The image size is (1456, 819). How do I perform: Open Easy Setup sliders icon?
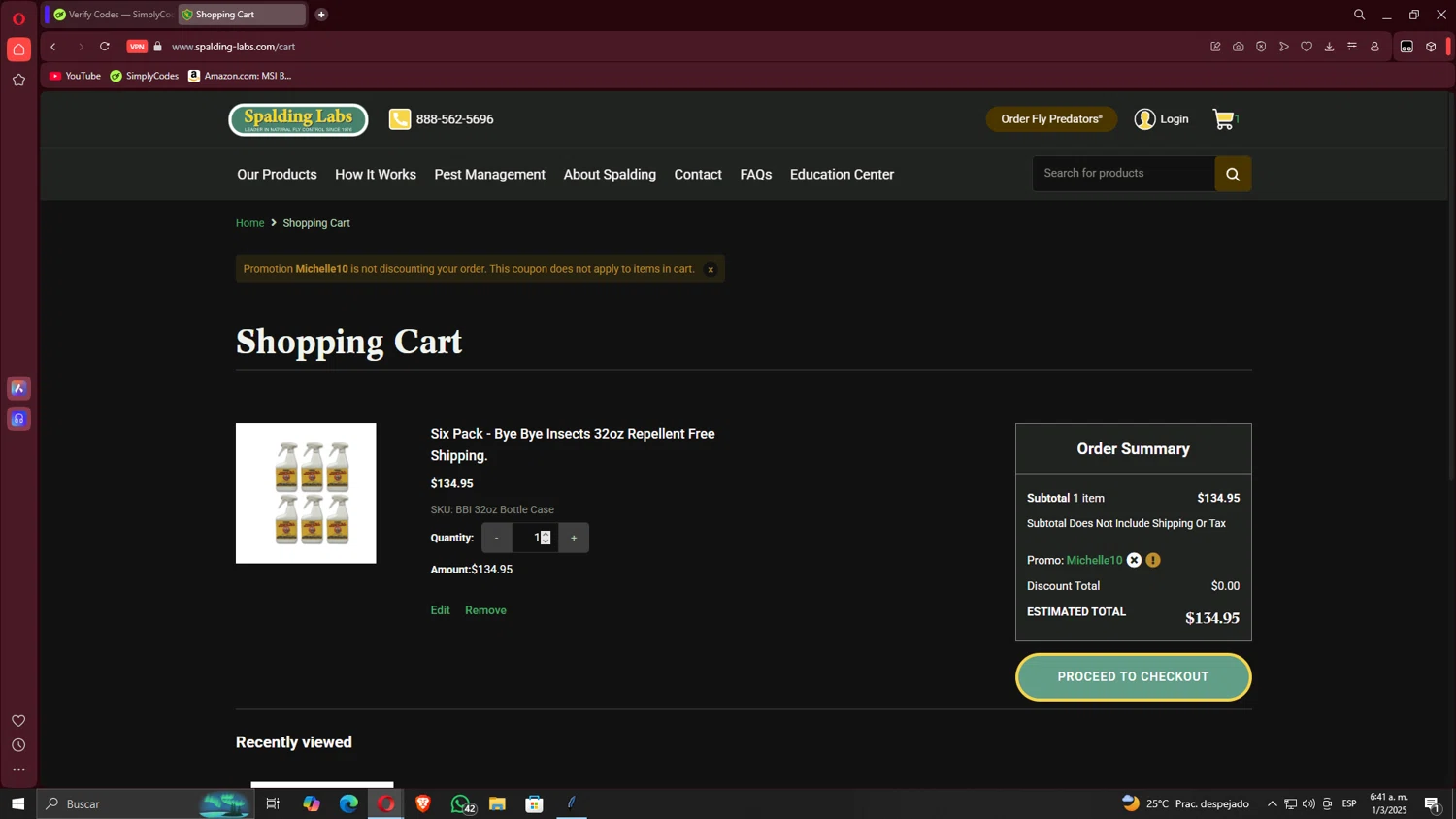(1352, 47)
